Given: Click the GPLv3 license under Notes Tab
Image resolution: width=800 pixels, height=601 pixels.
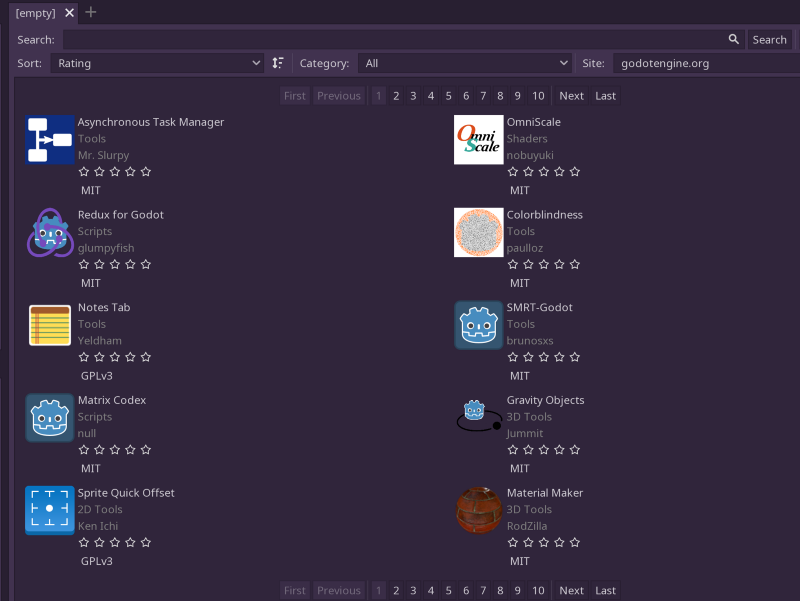Looking at the screenshot, I should coord(96,376).
